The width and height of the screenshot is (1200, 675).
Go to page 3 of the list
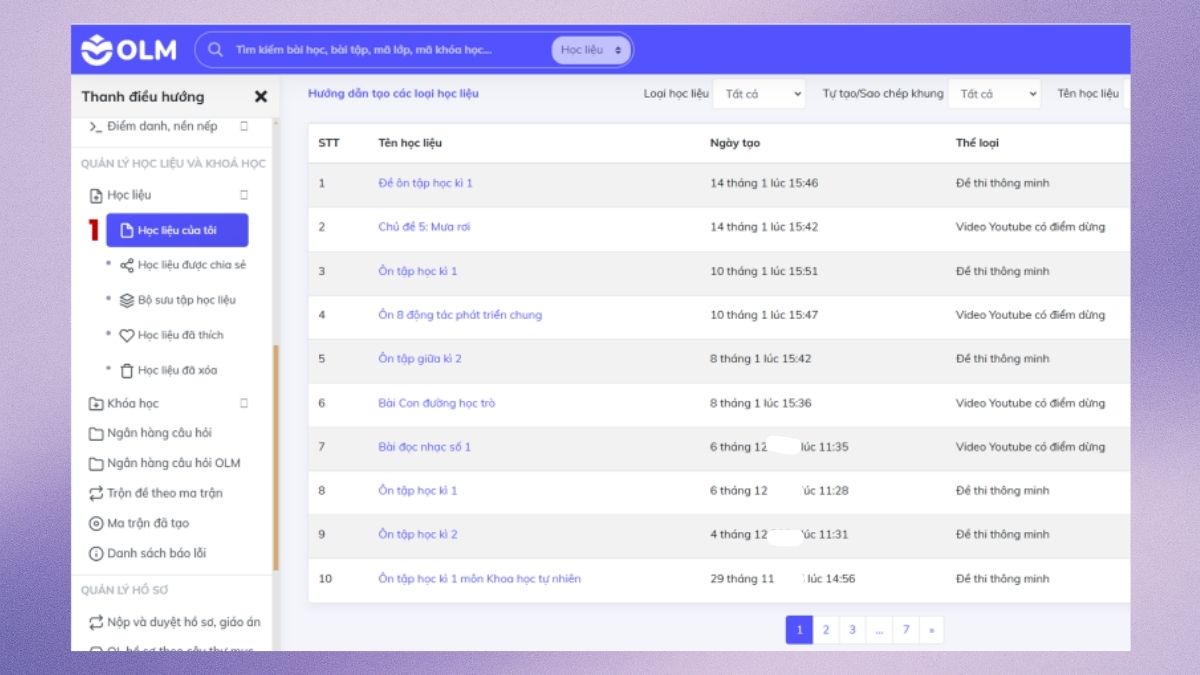852,630
